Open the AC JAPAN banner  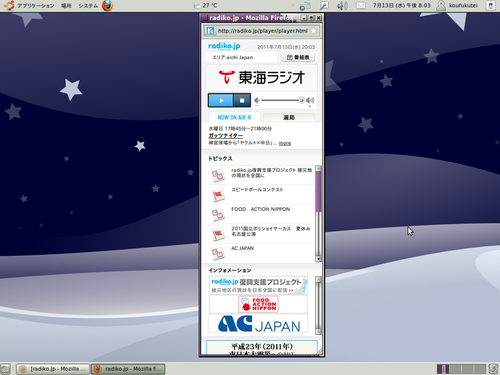[258, 324]
